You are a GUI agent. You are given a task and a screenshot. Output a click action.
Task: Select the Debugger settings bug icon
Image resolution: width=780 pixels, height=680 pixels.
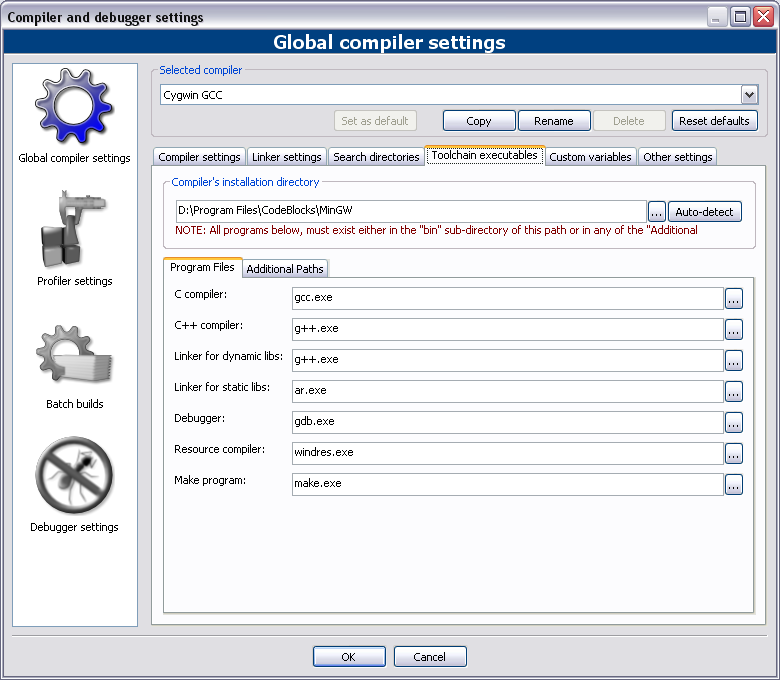coord(74,478)
